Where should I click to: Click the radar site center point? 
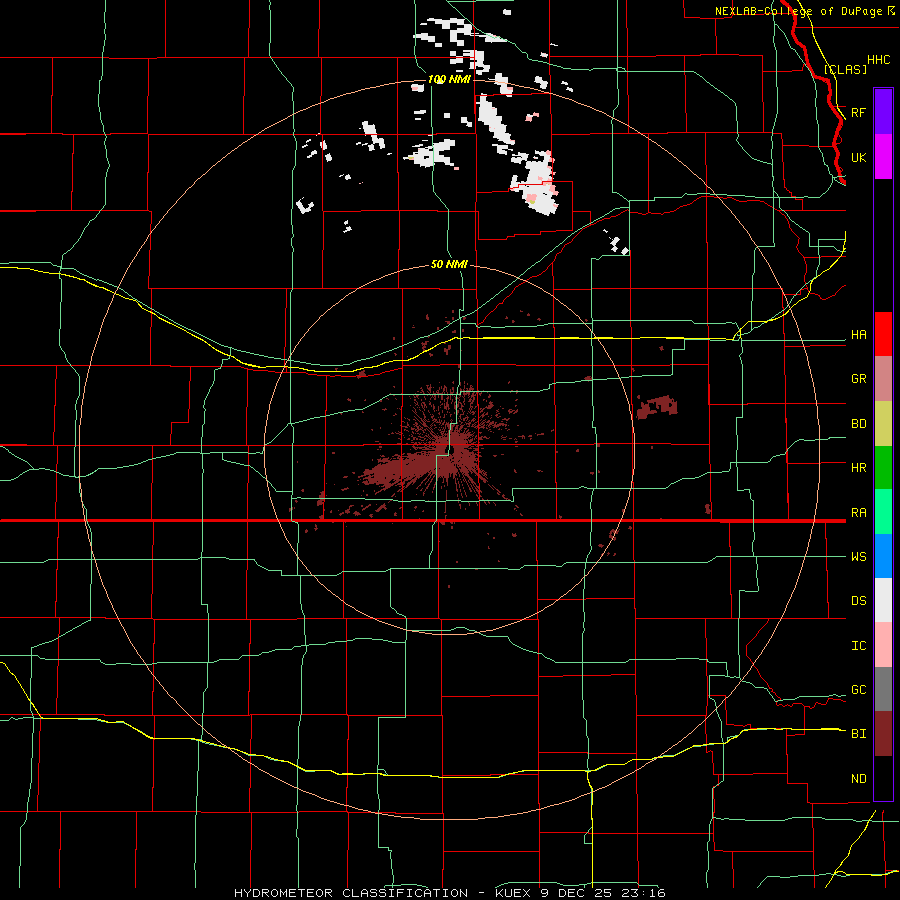pos(451,450)
